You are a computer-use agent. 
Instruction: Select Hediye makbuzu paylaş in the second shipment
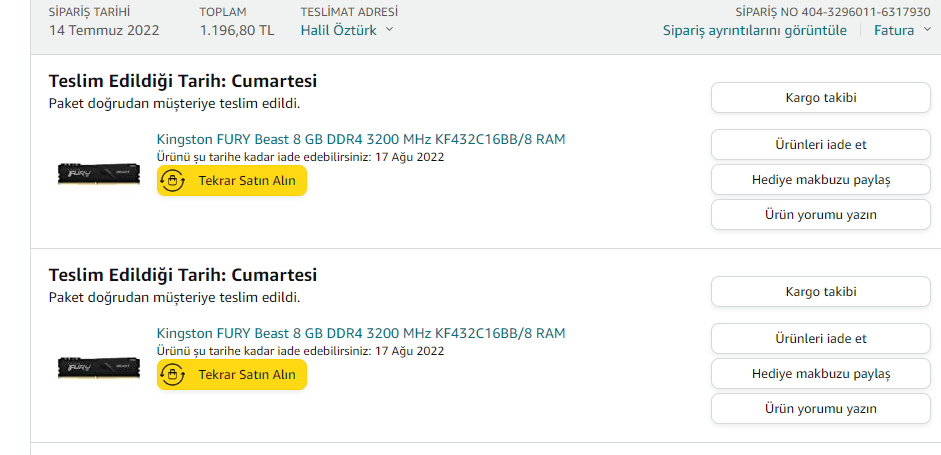coord(821,374)
